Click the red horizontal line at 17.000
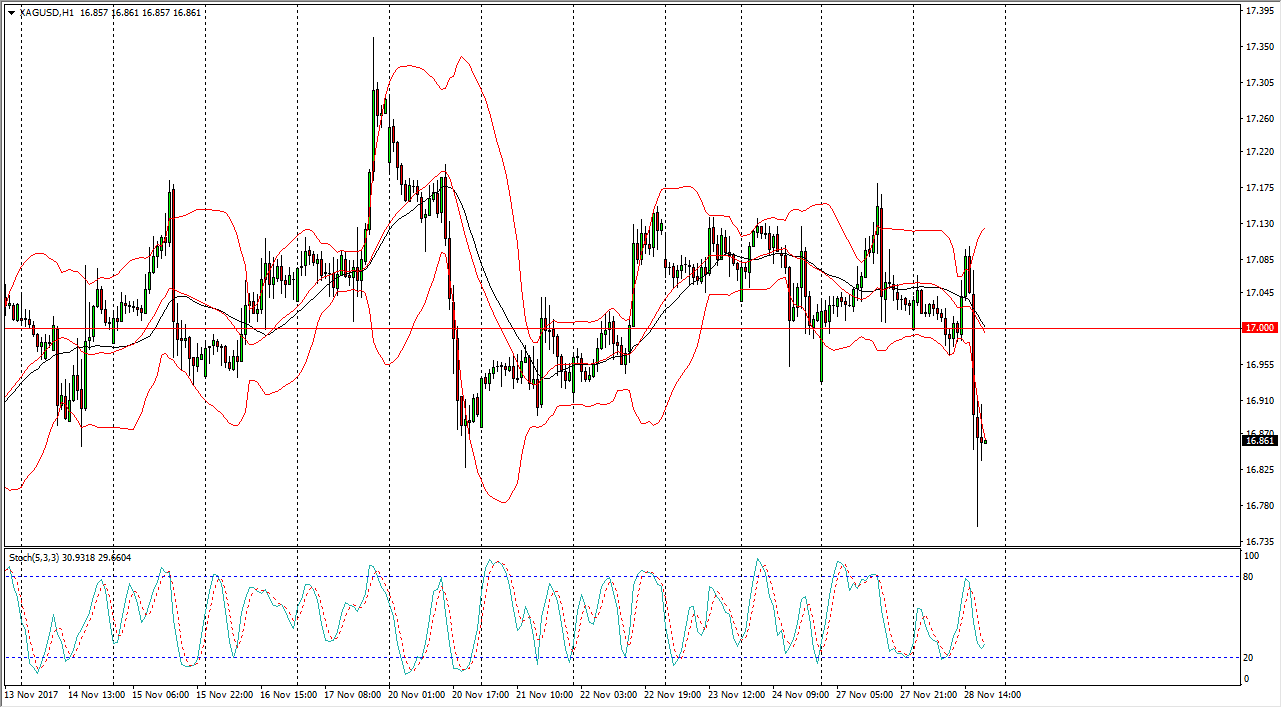This screenshot has height=708, width=1282. (620, 328)
